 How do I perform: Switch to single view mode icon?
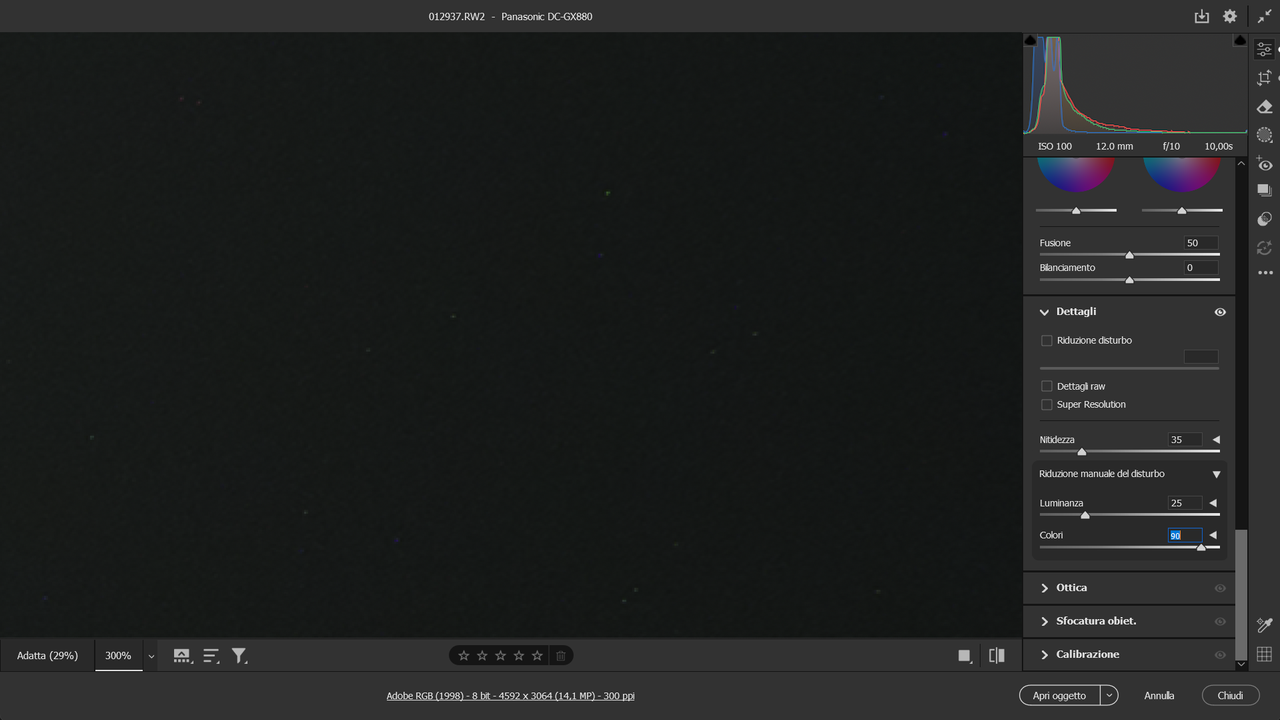(x=964, y=656)
